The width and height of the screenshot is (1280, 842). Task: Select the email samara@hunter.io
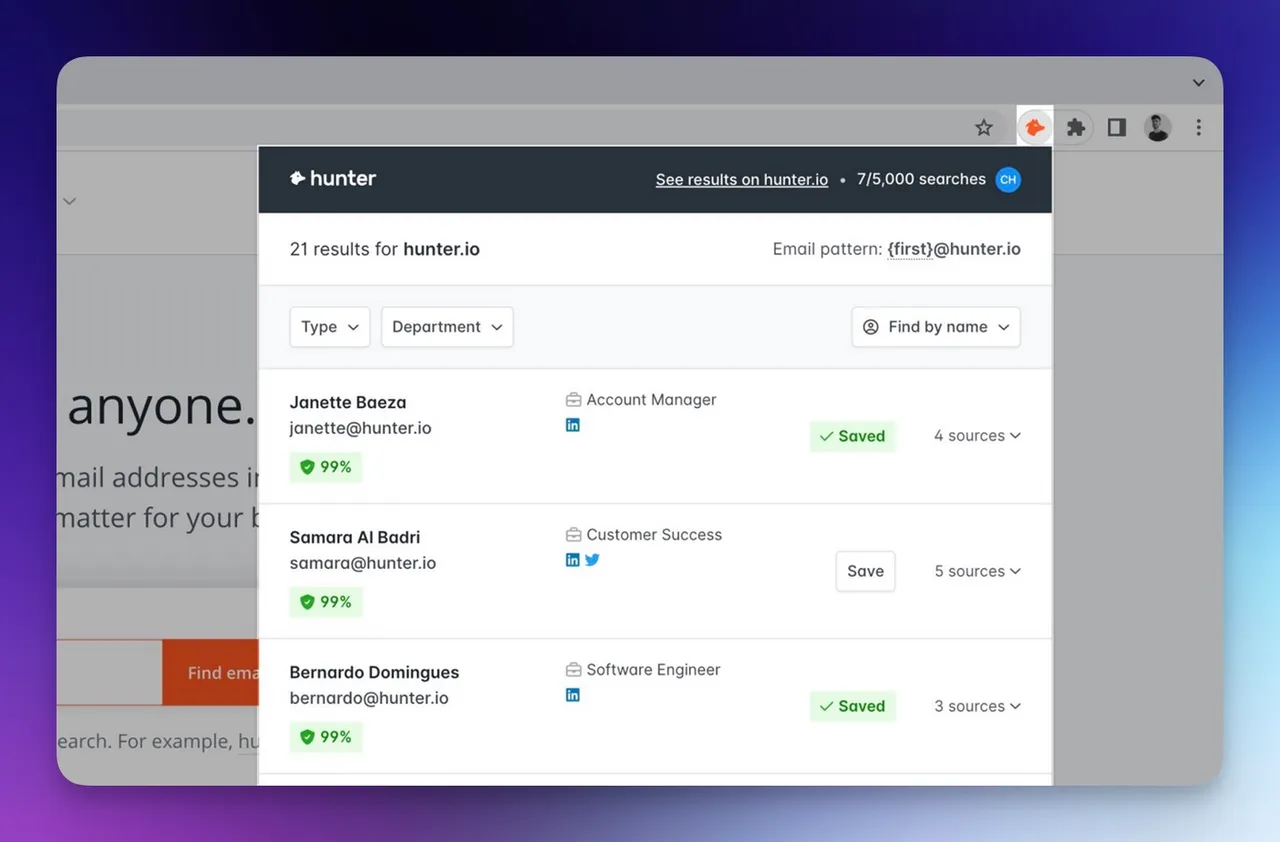[363, 563]
